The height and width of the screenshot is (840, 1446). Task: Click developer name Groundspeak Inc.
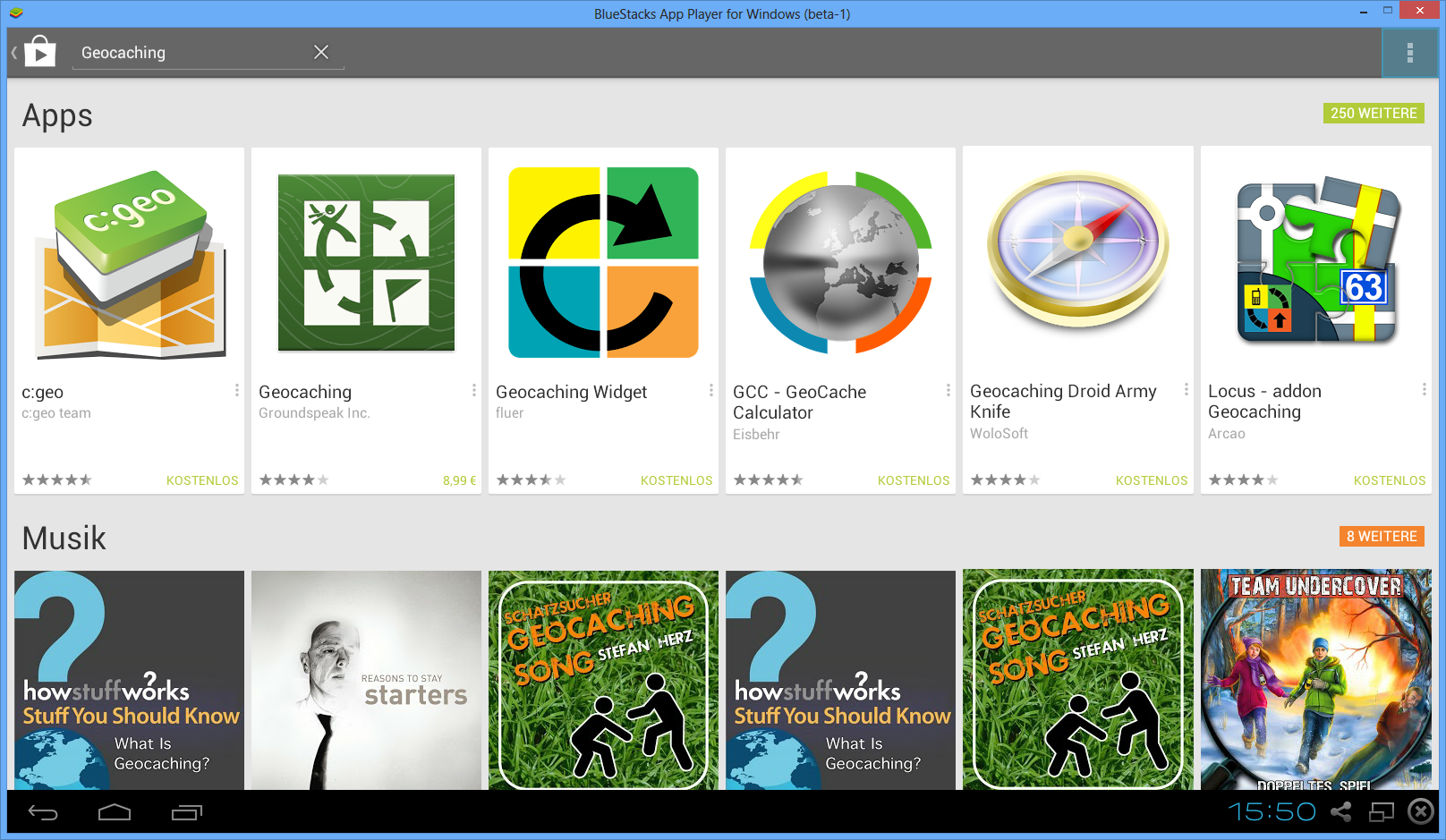click(x=314, y=413)
